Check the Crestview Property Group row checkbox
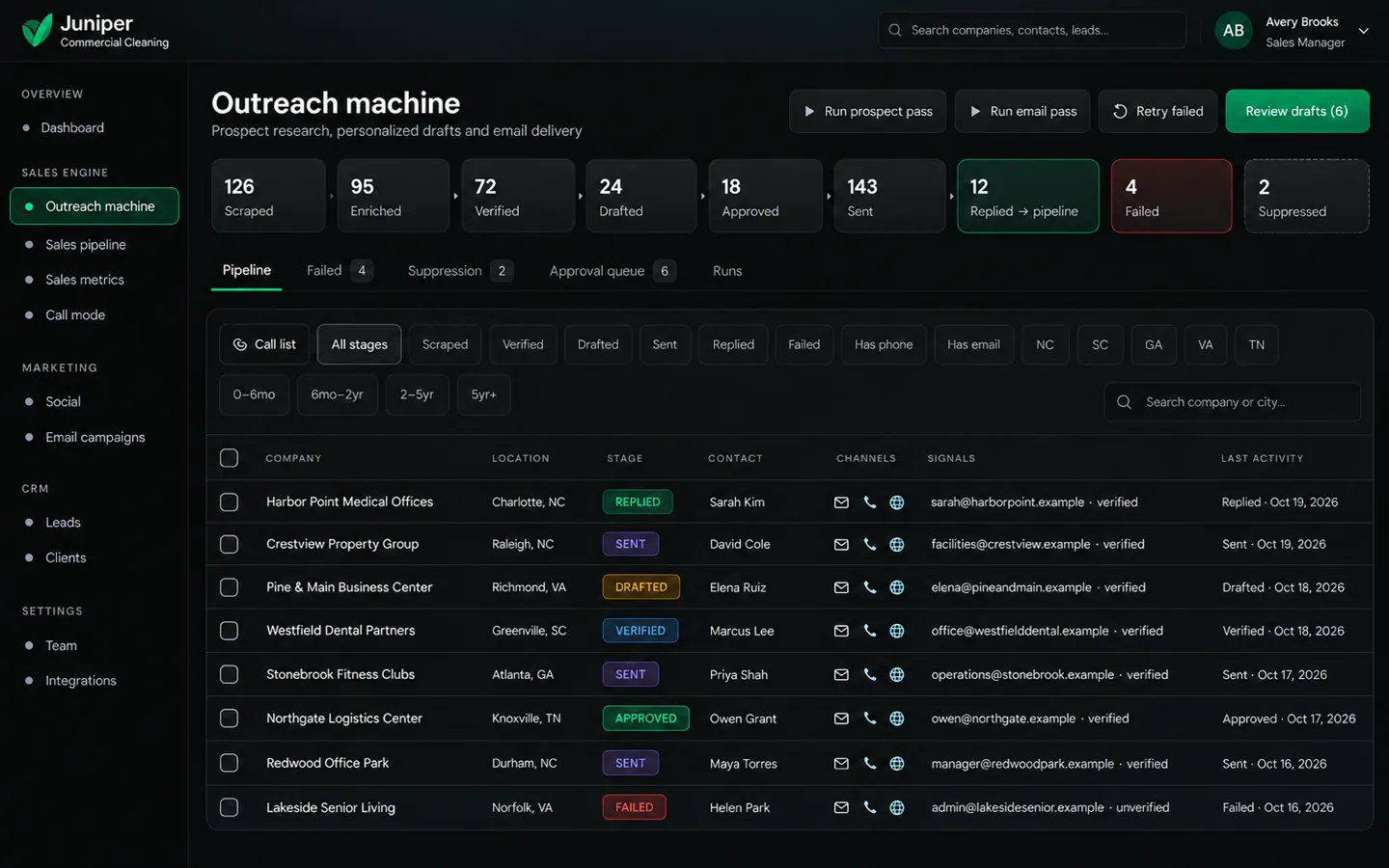1389x868 pixels. (x=229, y=545)
